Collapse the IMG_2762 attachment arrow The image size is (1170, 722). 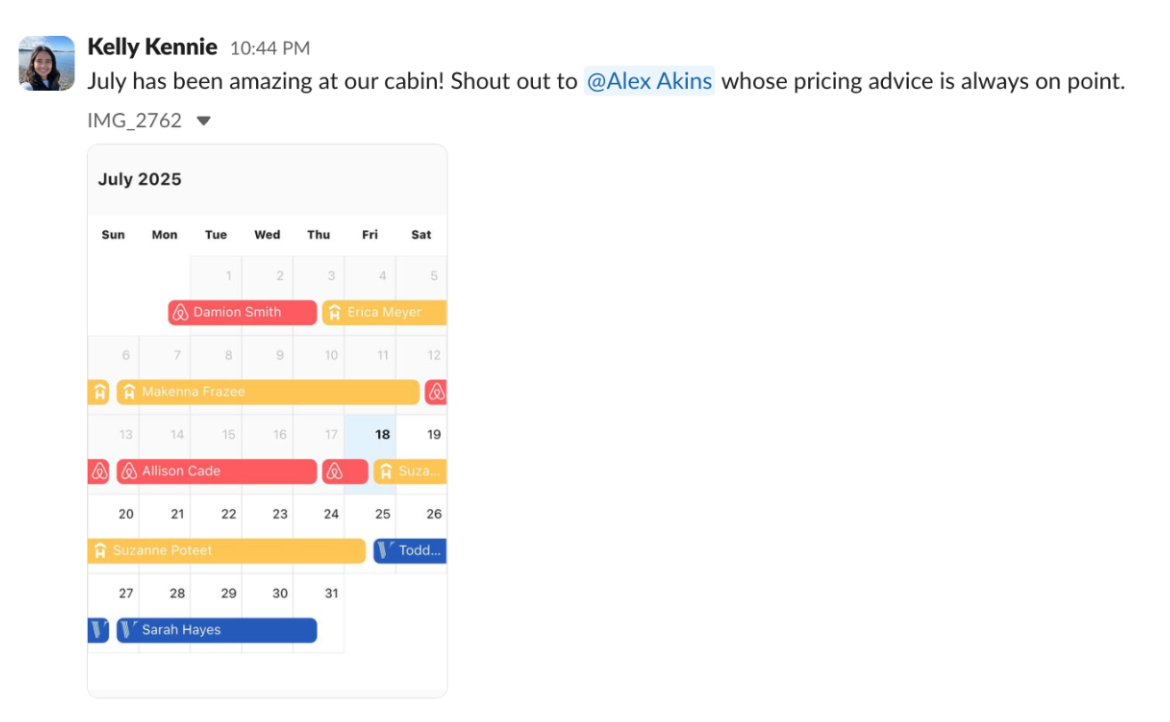click(x=204, y=121)
